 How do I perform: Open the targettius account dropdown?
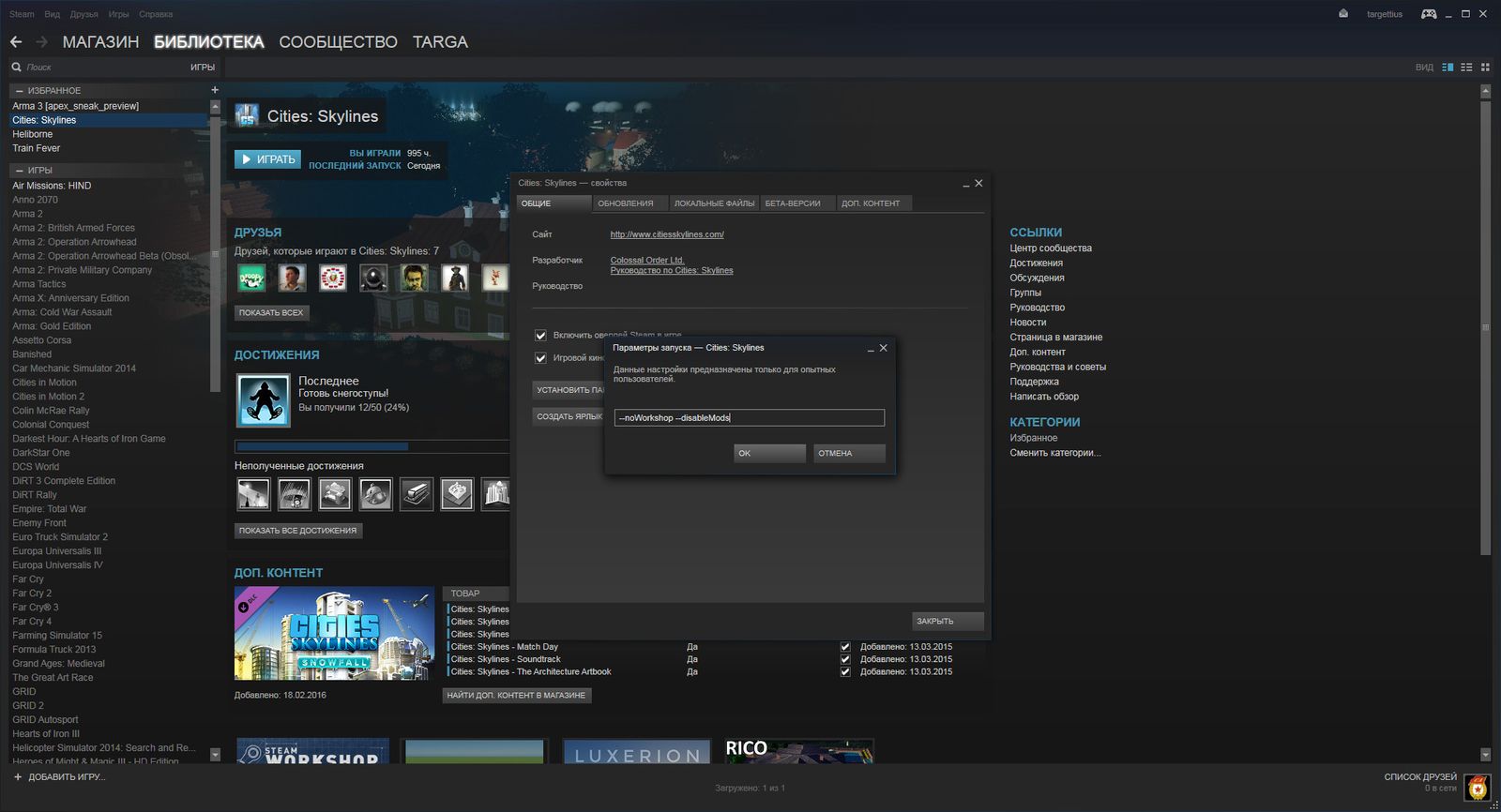tap(1385, 14)
